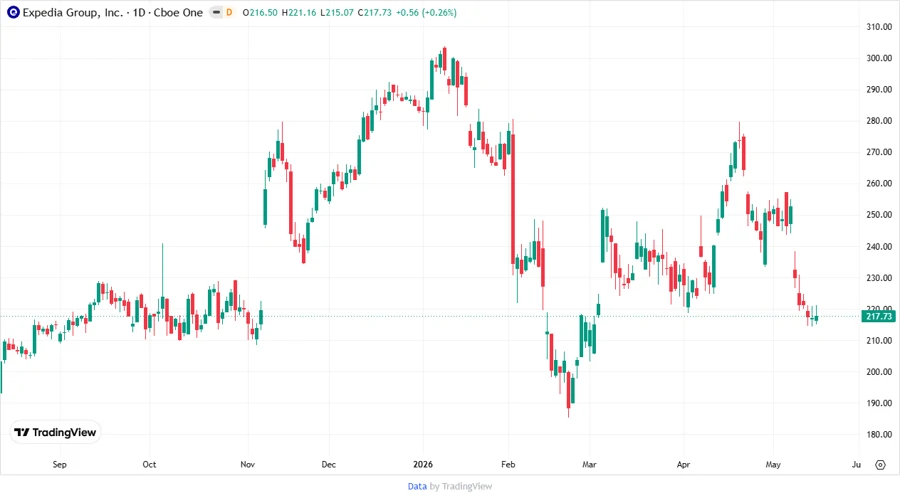900x498 pixels.
Task: Click the Nov label on time axis
Action: pos(247,464)
